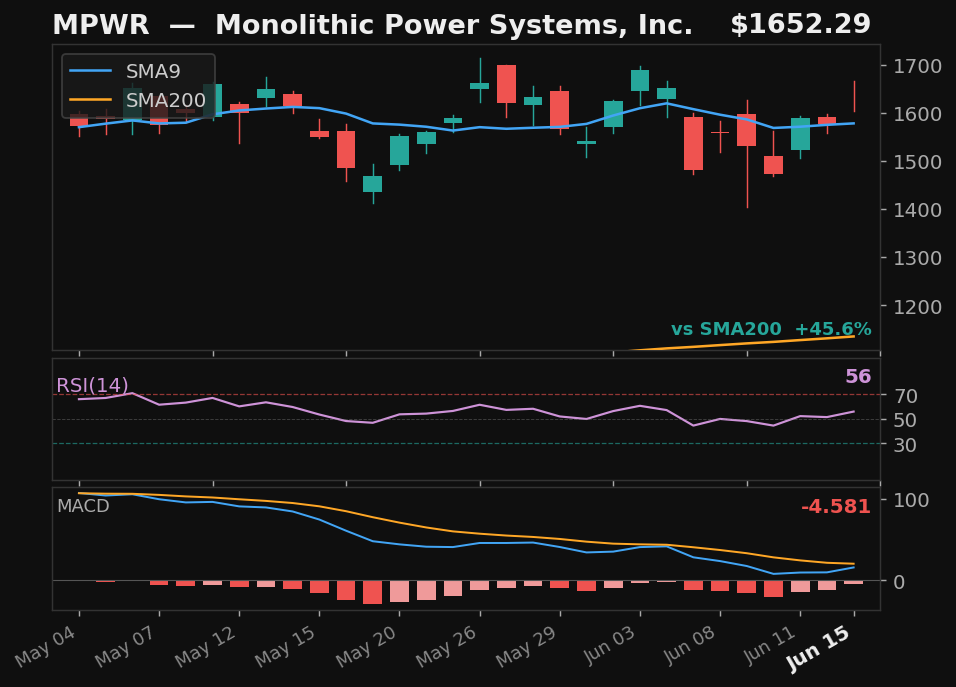The width and height of the screenshot is (956, 687).
Task: Click the lowest green candle near May 20
Action: 373,183
